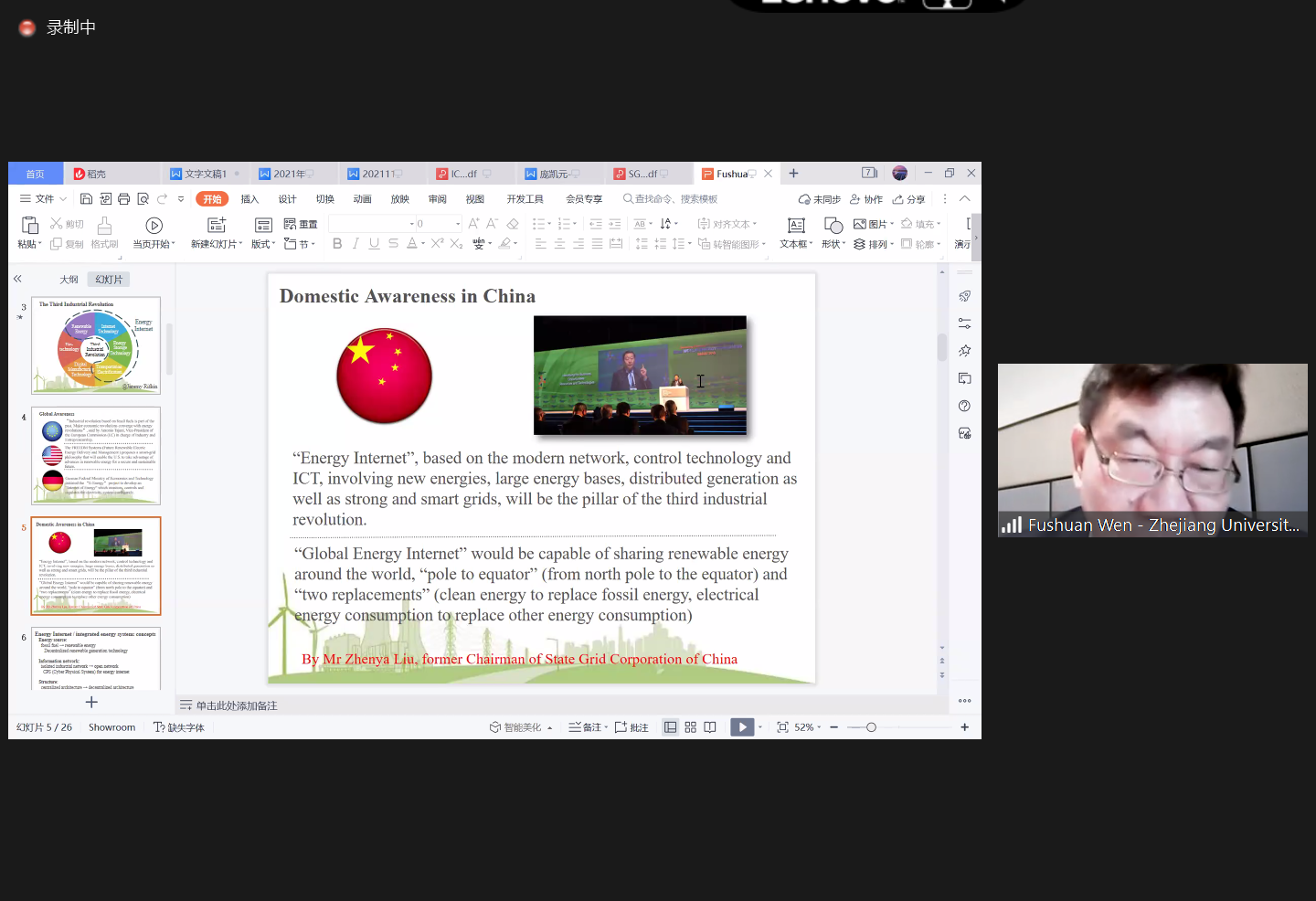Toggle Strikethrough formatting

coord(393,244)
